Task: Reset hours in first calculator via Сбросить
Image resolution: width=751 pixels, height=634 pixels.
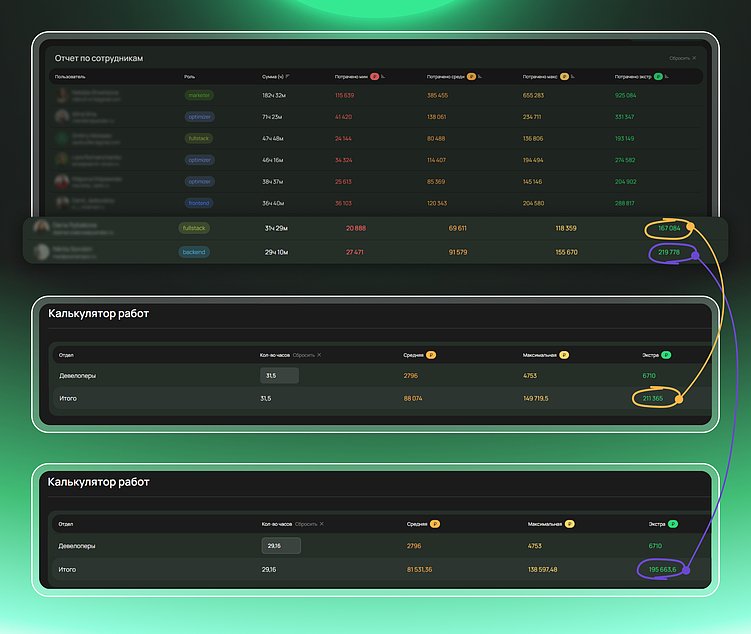Action: point(307,355)
